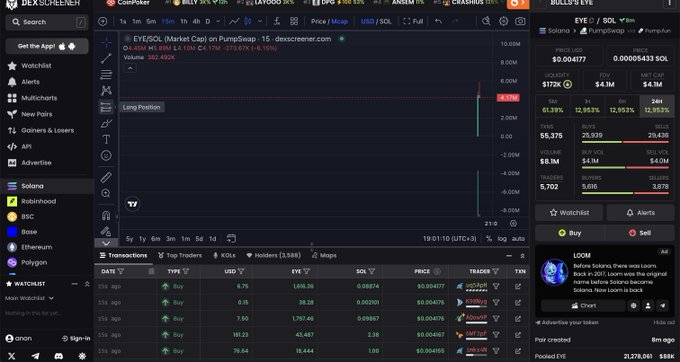Open the Alerts button for pair
This screenshot has width=680, height=362.
(640, 213)
